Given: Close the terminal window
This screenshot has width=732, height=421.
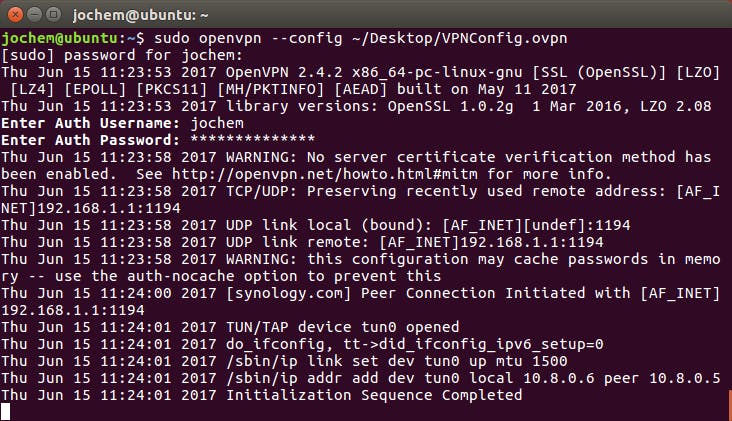Looking at the screenshot, I should coord(14,16).
